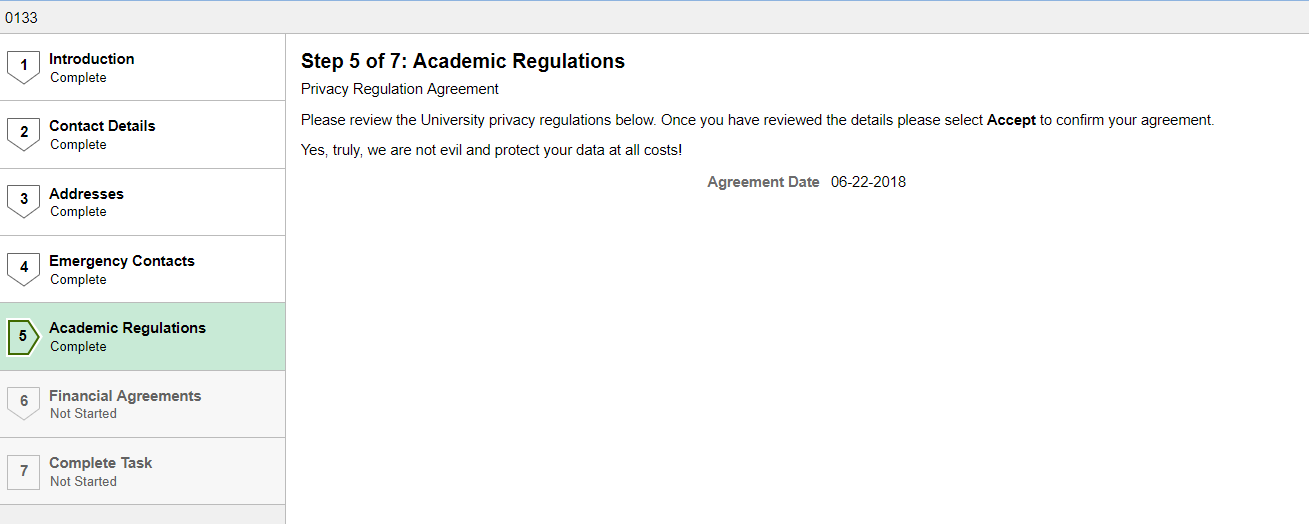1309x524 pixels.
Task: Click the step 7 square badge icon
Action: (x=23, y=471)
